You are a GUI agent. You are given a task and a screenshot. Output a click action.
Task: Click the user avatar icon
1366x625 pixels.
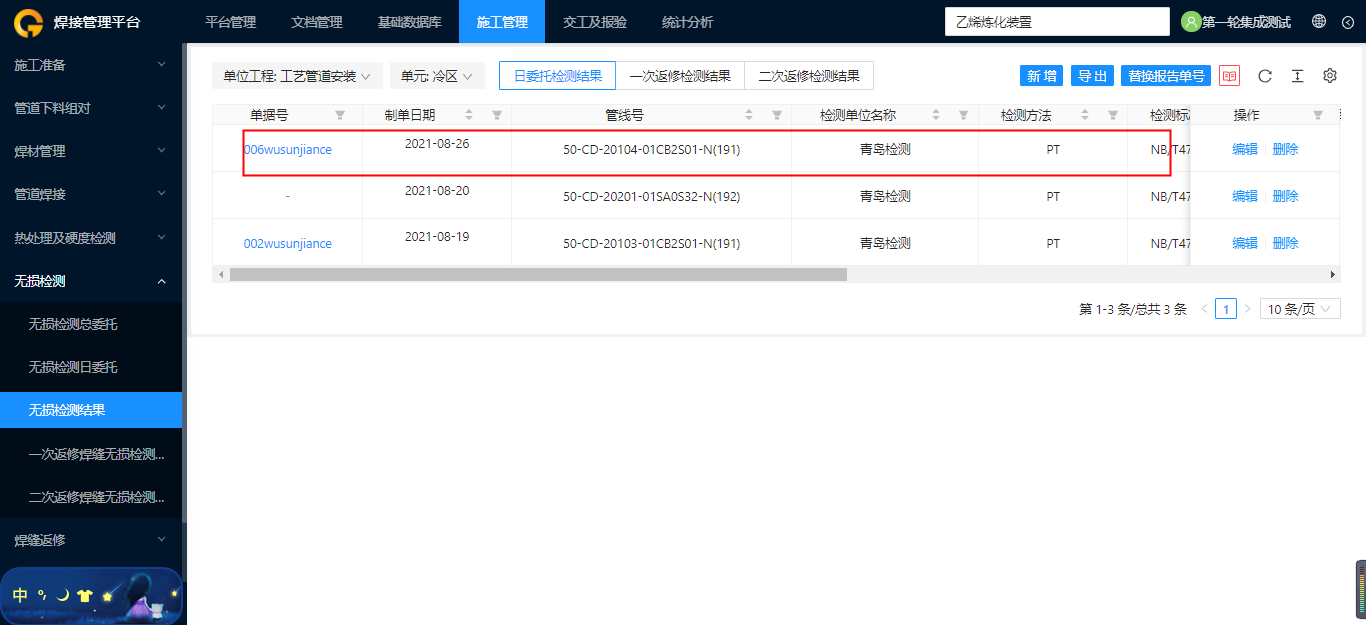[1191, 21]
